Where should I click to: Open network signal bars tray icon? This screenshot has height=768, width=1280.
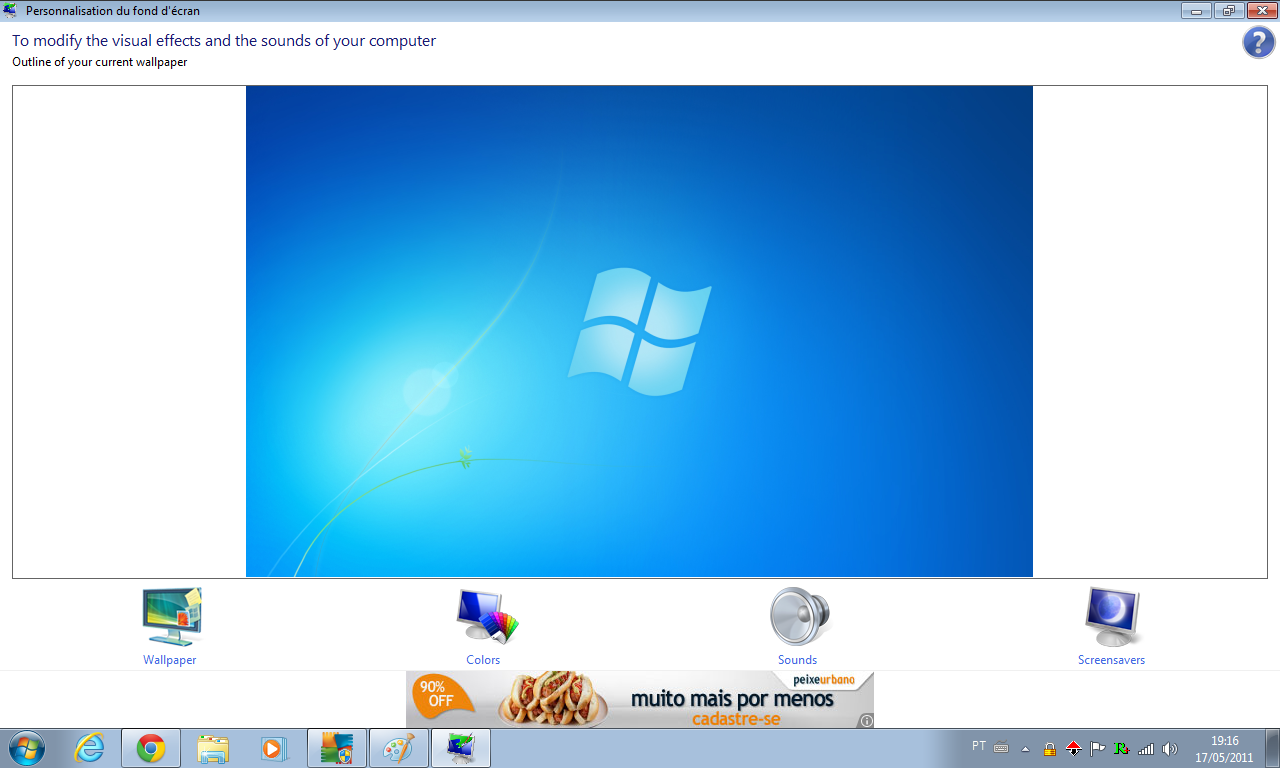point(1146,749)
